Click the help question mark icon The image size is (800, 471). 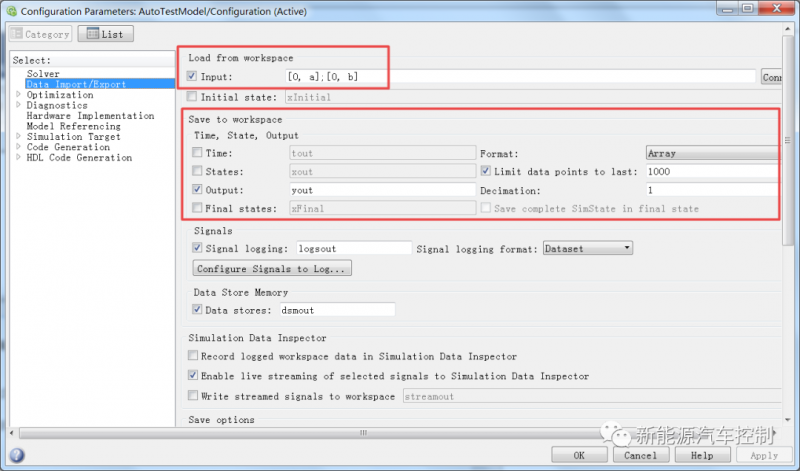coord(14,455)
